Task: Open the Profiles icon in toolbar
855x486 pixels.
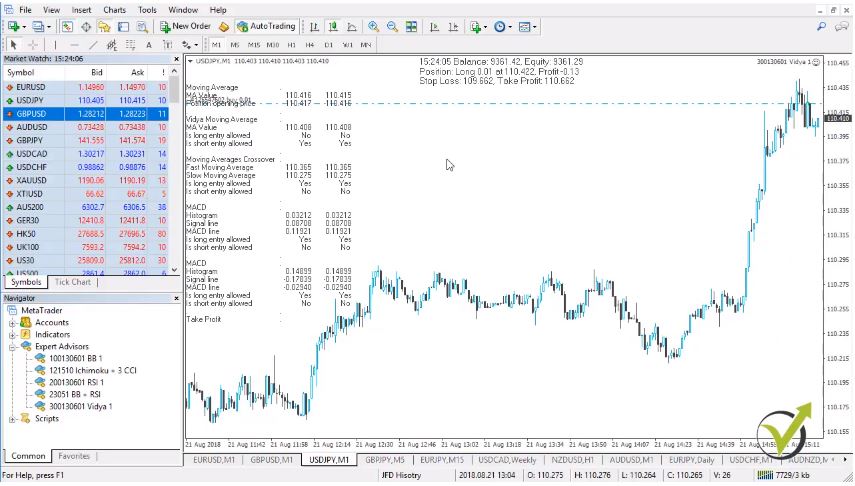Action: [x=38, y=26]
